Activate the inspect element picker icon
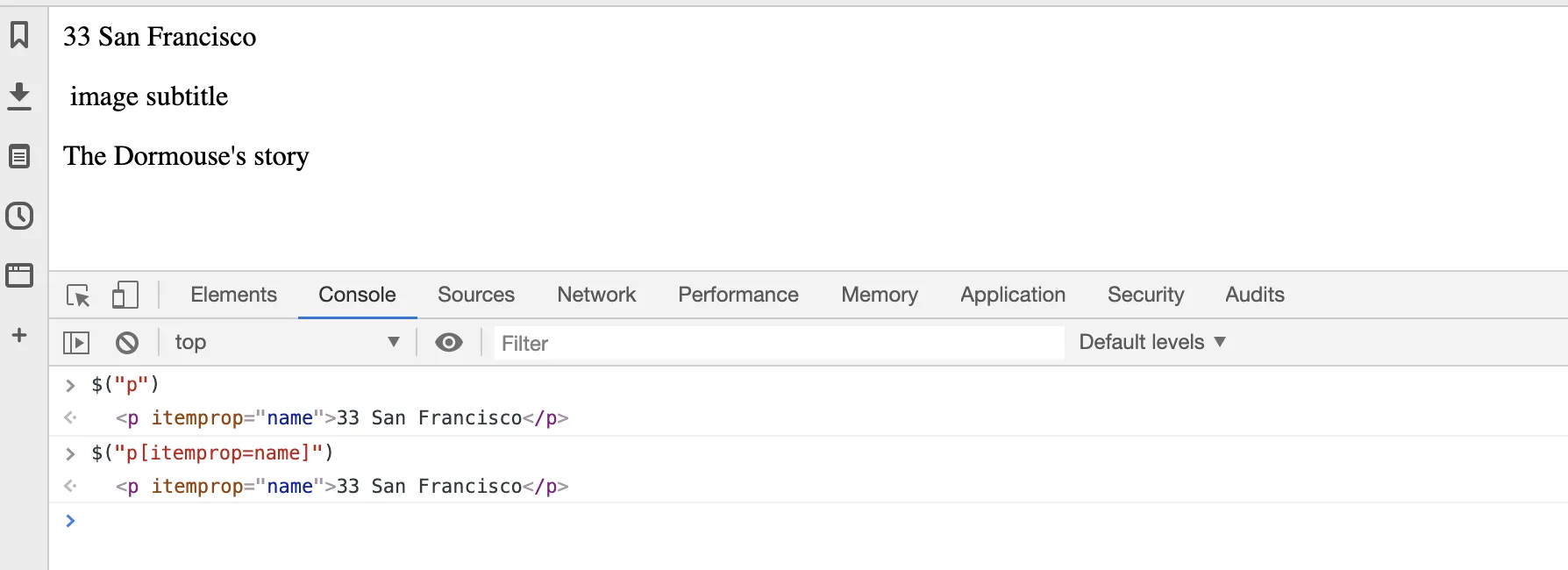This screenshot has height=570, width=1568. [x=78, y=296]
